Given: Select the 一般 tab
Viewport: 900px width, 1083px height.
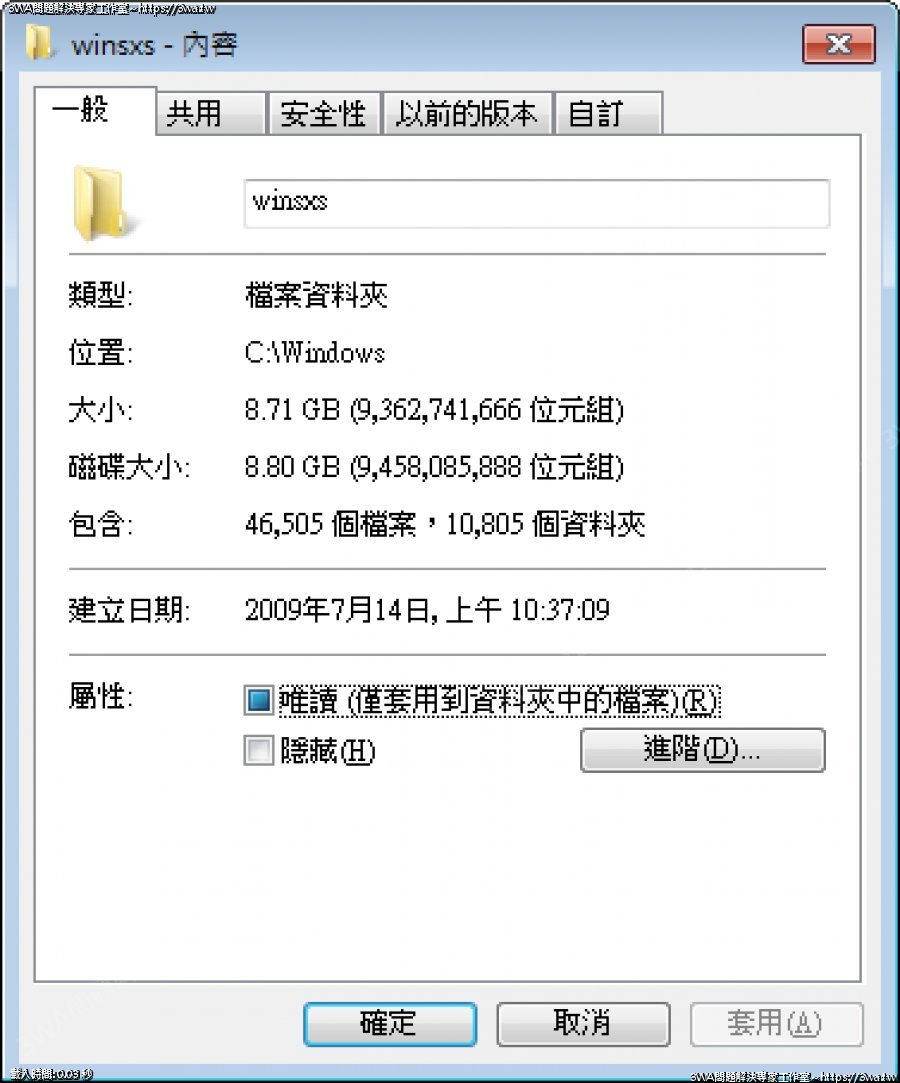Looking at the screenshot, I should pyautogui.click(x=95, y=111).
